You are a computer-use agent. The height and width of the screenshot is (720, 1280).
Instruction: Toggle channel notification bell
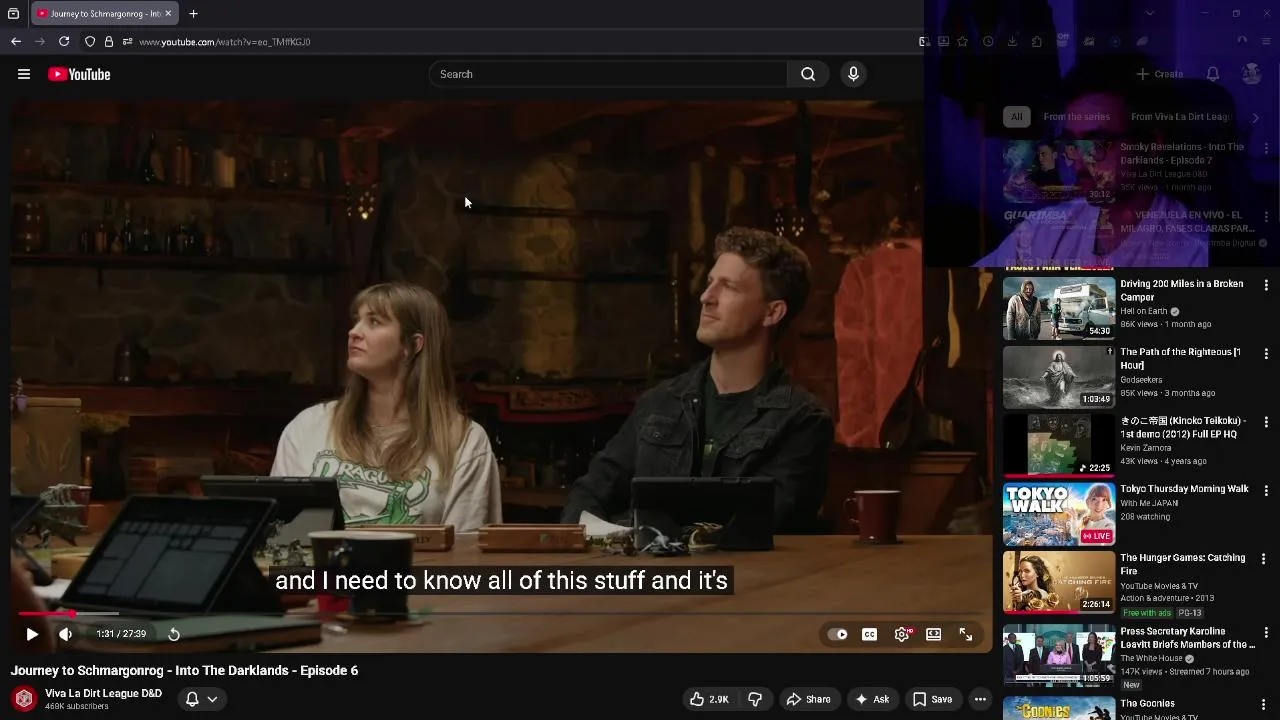[x=192, y=699]
